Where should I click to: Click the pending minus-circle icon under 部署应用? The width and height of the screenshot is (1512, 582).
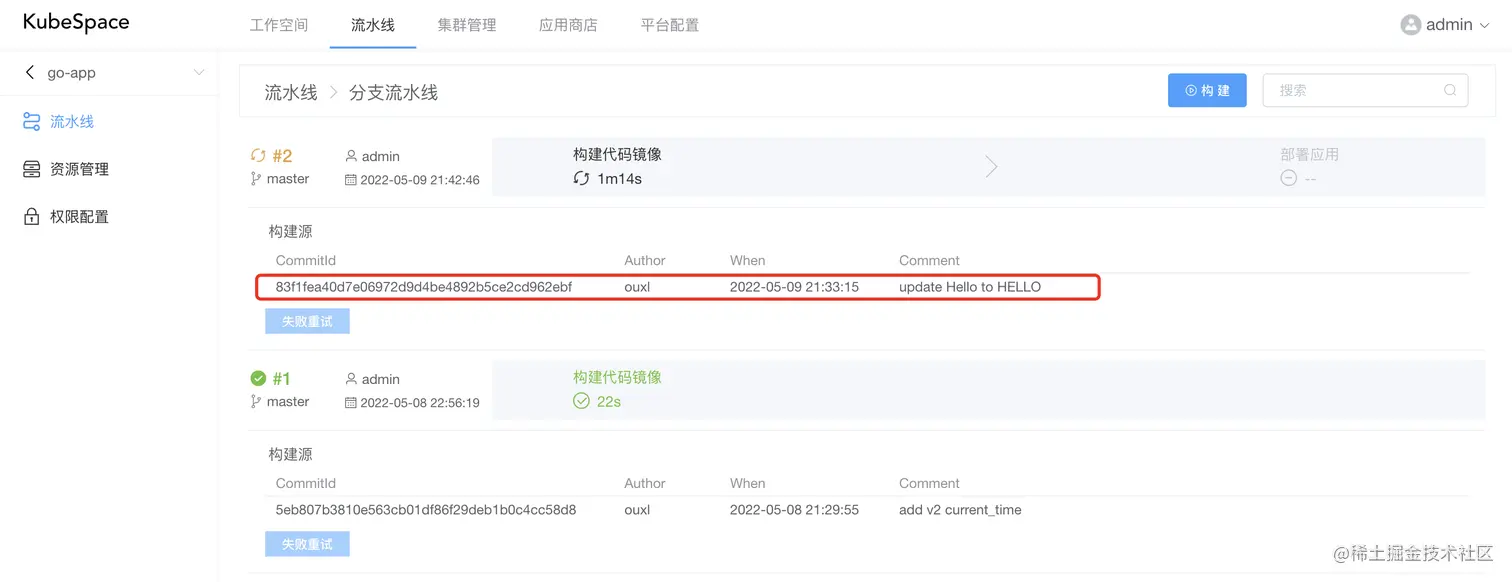click(1289, 178)
